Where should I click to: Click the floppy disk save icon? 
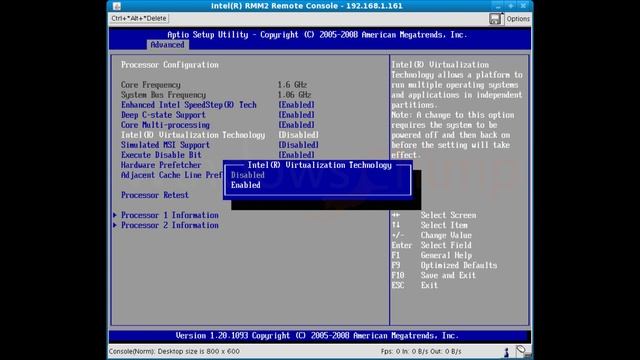[495, 19]
